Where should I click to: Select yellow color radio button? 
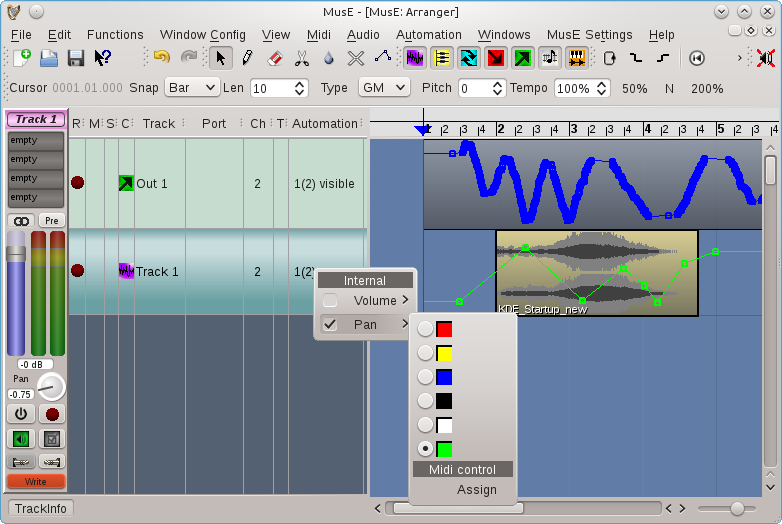coord(425,353)
